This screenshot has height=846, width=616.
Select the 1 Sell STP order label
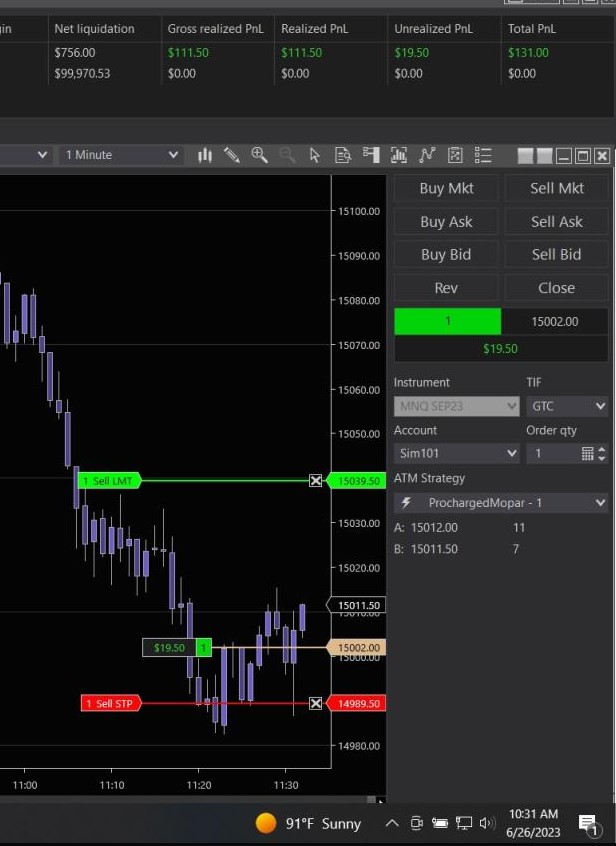(111, 703)
